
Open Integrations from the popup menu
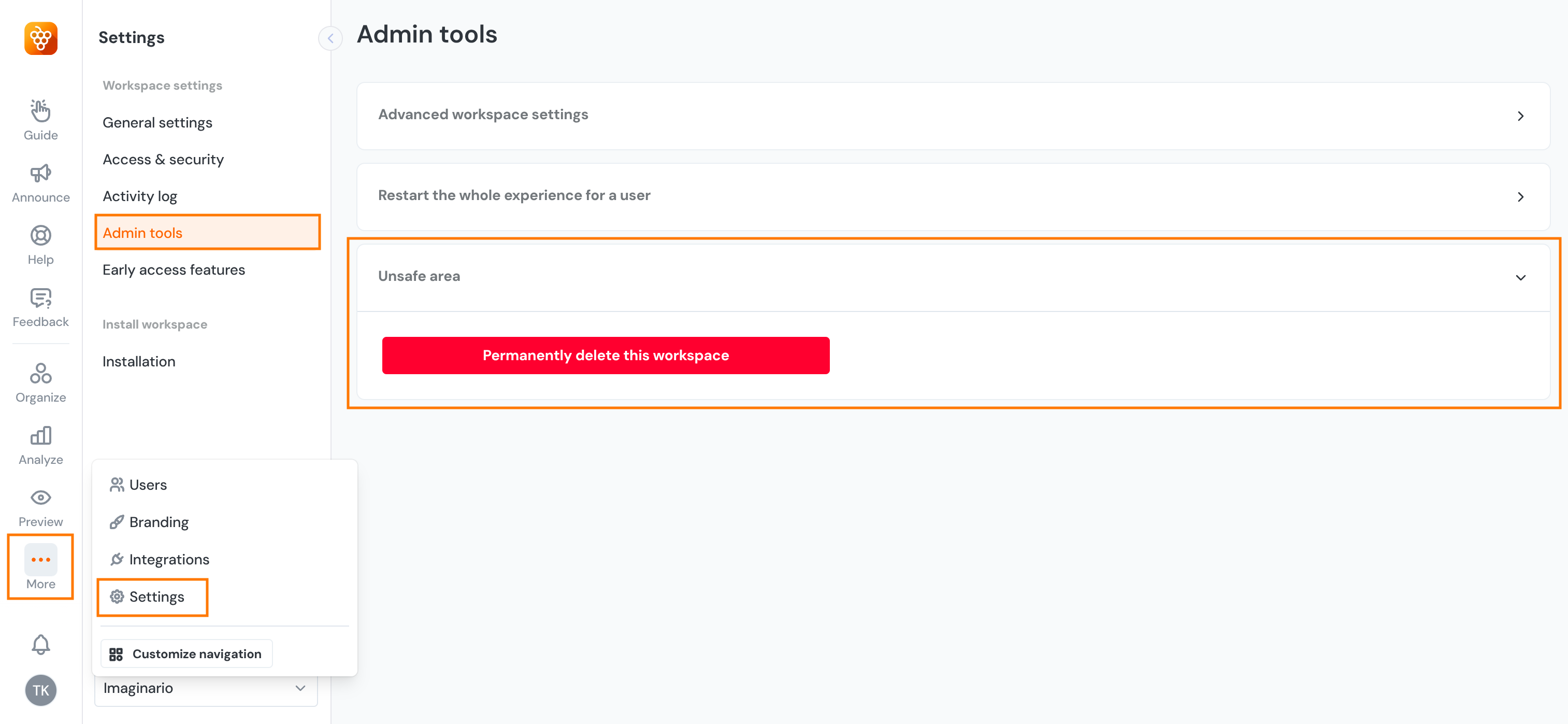click(168, 559)
